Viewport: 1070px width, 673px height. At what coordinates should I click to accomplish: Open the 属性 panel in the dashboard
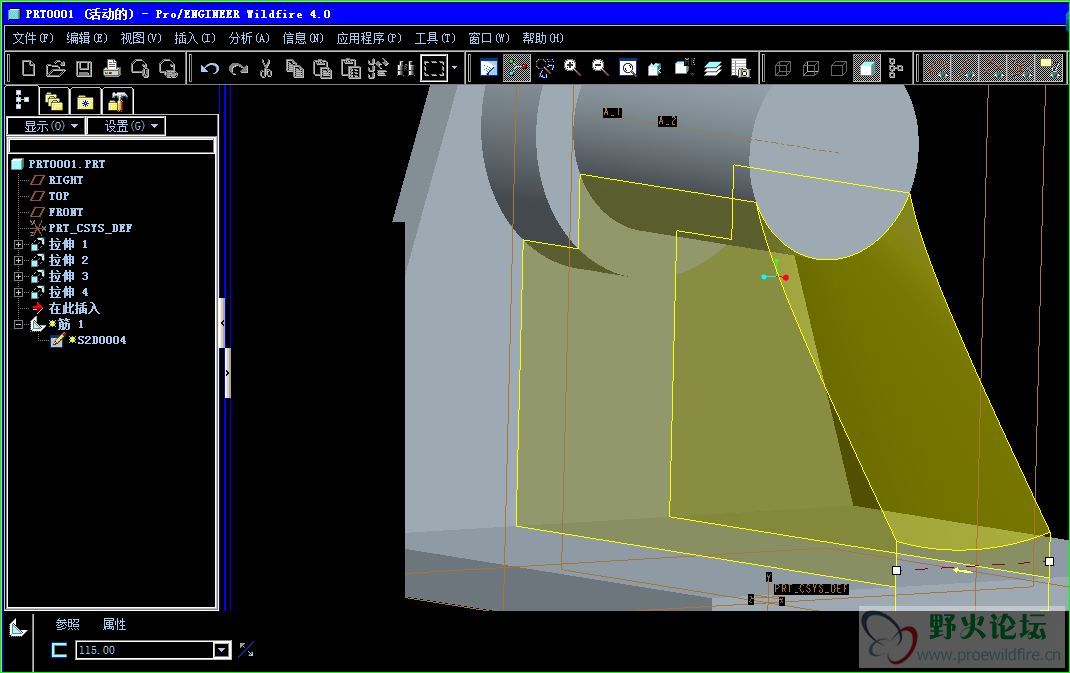(x=114, y=624)
